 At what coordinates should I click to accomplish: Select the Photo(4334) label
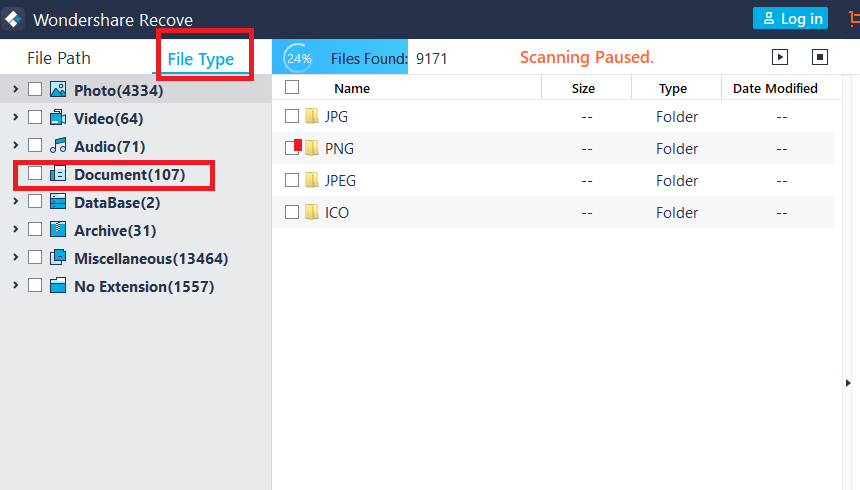click(118, 91)
